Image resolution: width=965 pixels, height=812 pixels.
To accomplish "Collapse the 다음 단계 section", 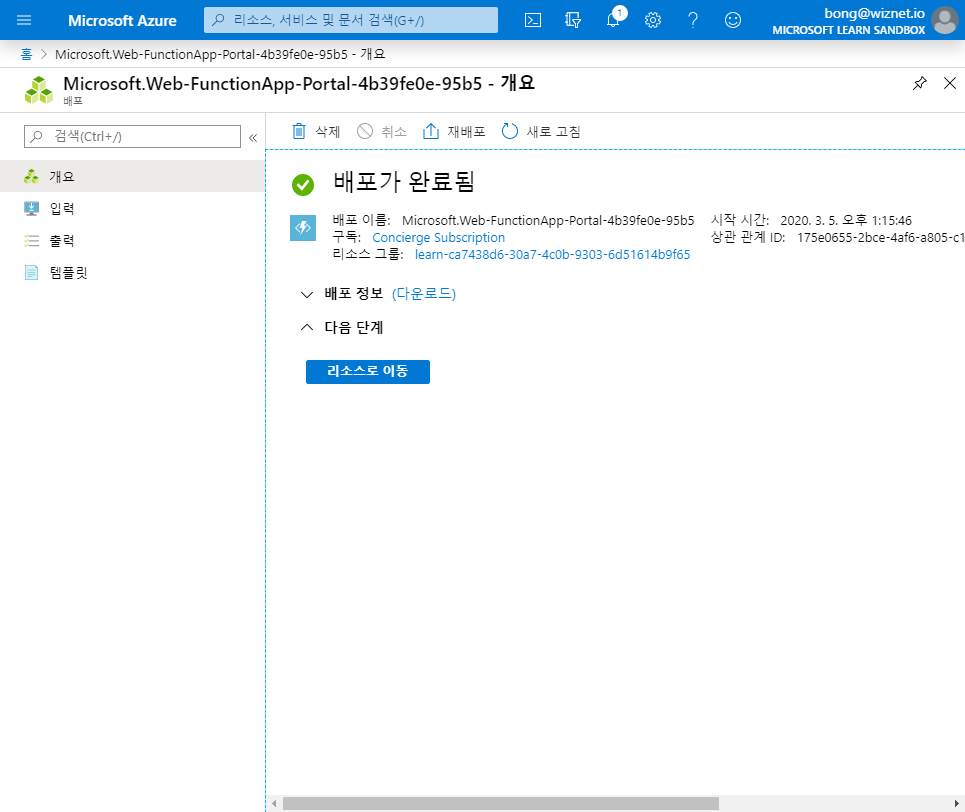I will click(306, 328).
